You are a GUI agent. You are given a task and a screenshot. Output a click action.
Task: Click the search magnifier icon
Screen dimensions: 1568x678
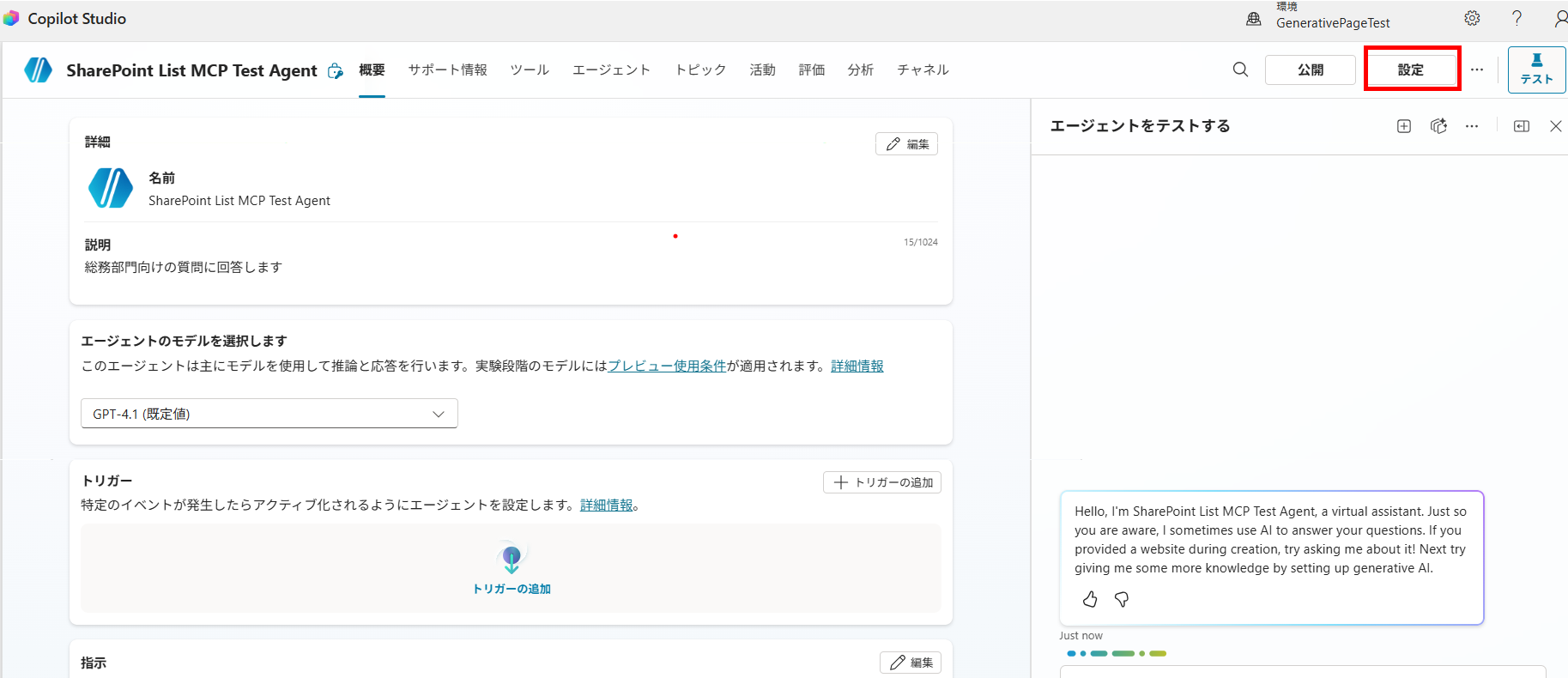tap(1240, 70)
